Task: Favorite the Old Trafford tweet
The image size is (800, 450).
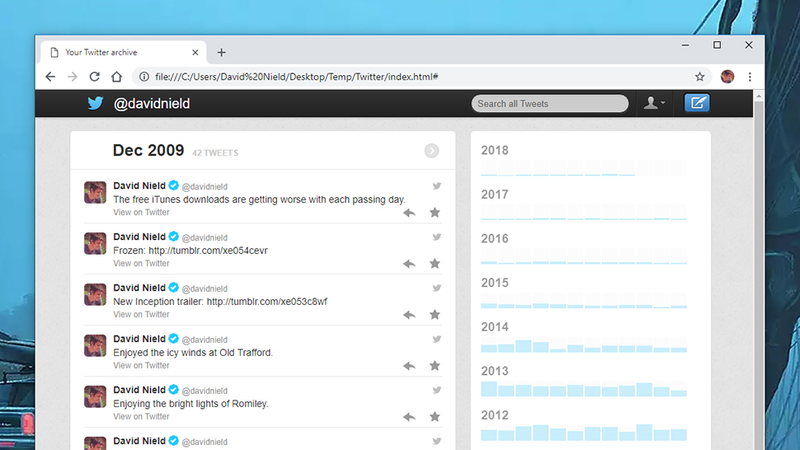Action: pyautogui.click(x=435, y=365)
